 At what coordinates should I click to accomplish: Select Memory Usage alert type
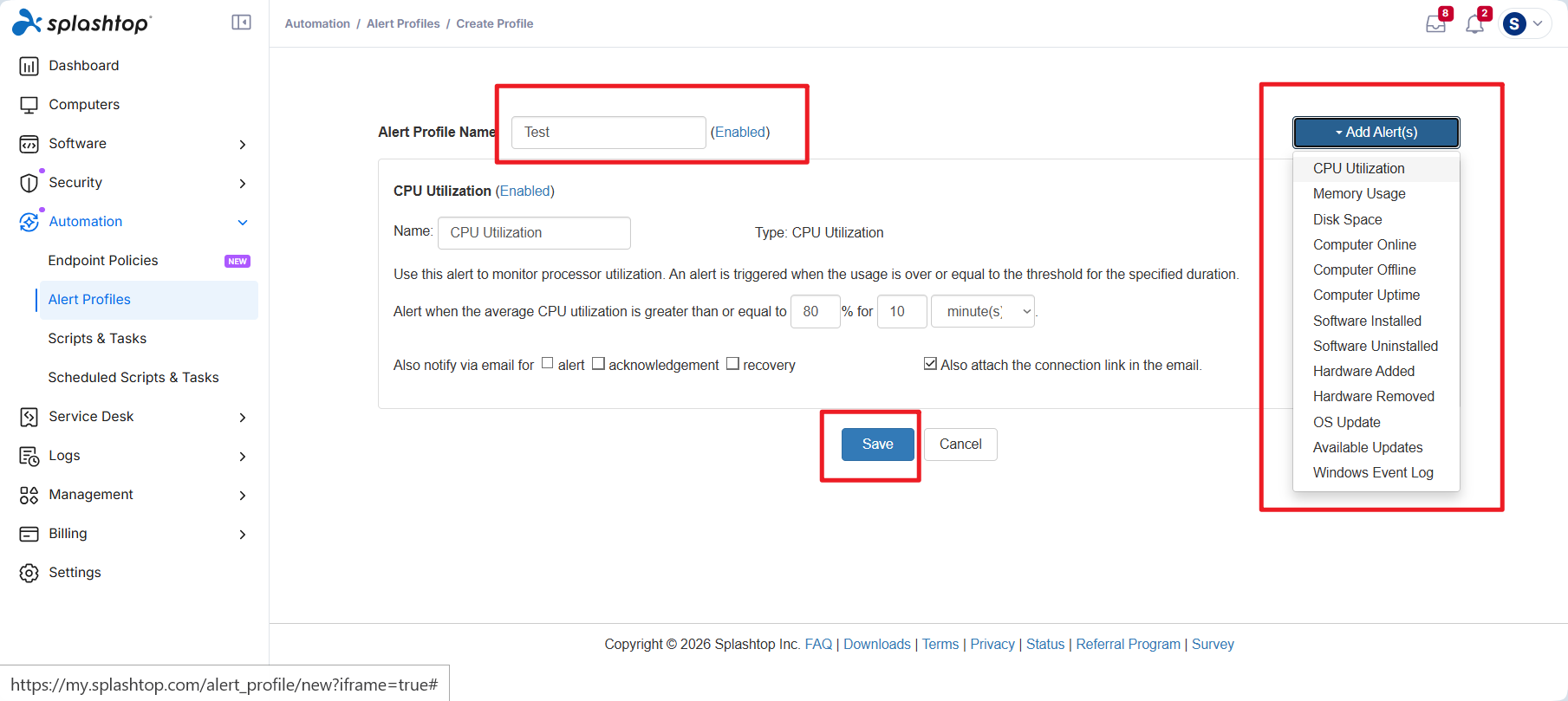click(1376, 193)
